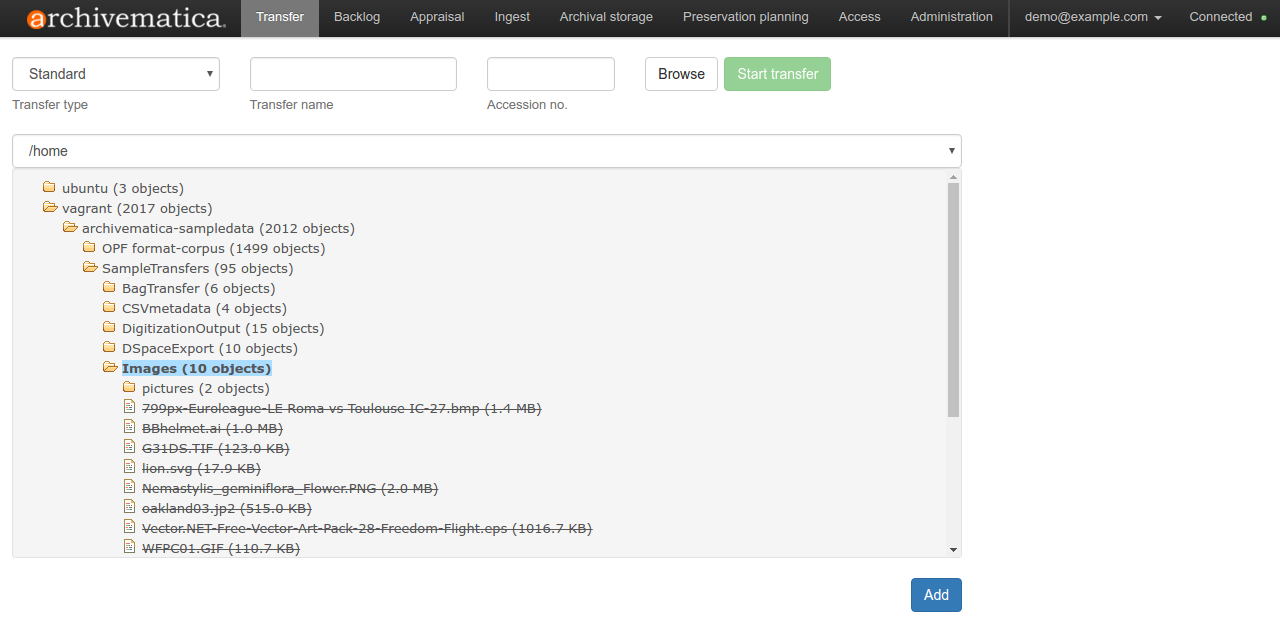Open the Preservation planning tab

745,17
